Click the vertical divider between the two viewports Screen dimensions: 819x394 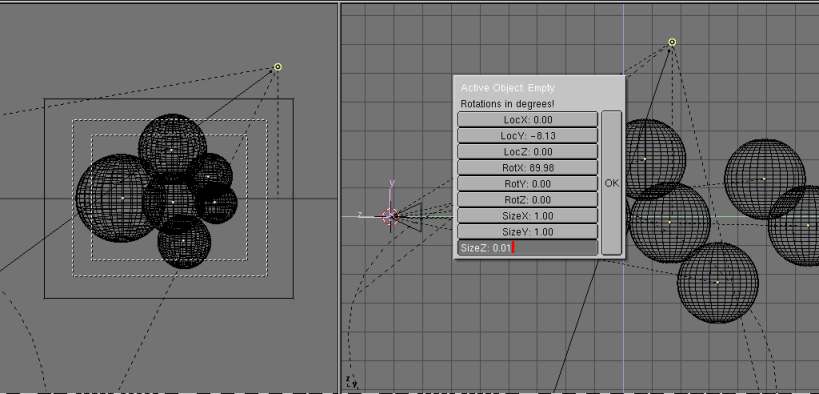click(339, 197)
